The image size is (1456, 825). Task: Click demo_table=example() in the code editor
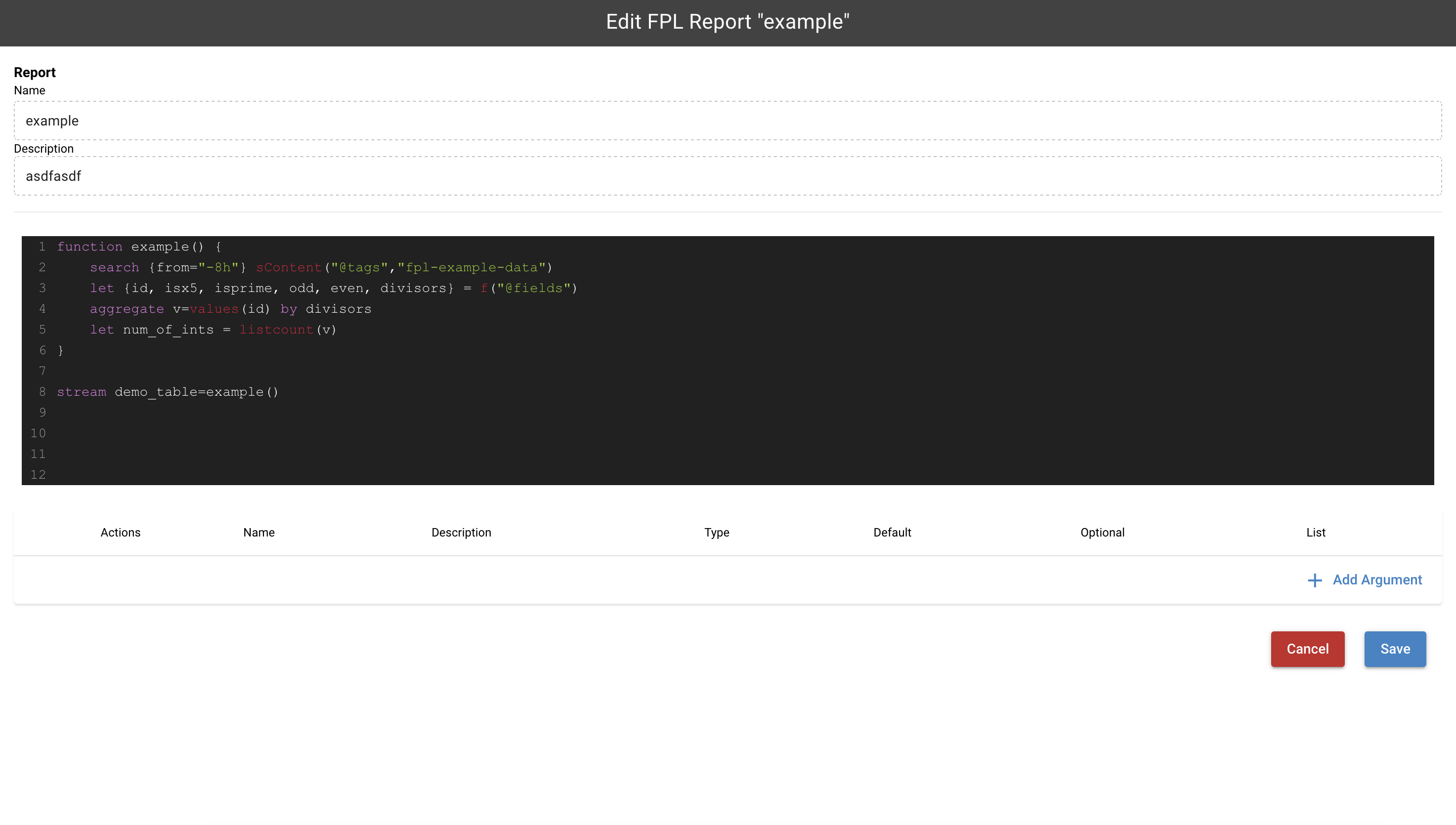point(197,392)
